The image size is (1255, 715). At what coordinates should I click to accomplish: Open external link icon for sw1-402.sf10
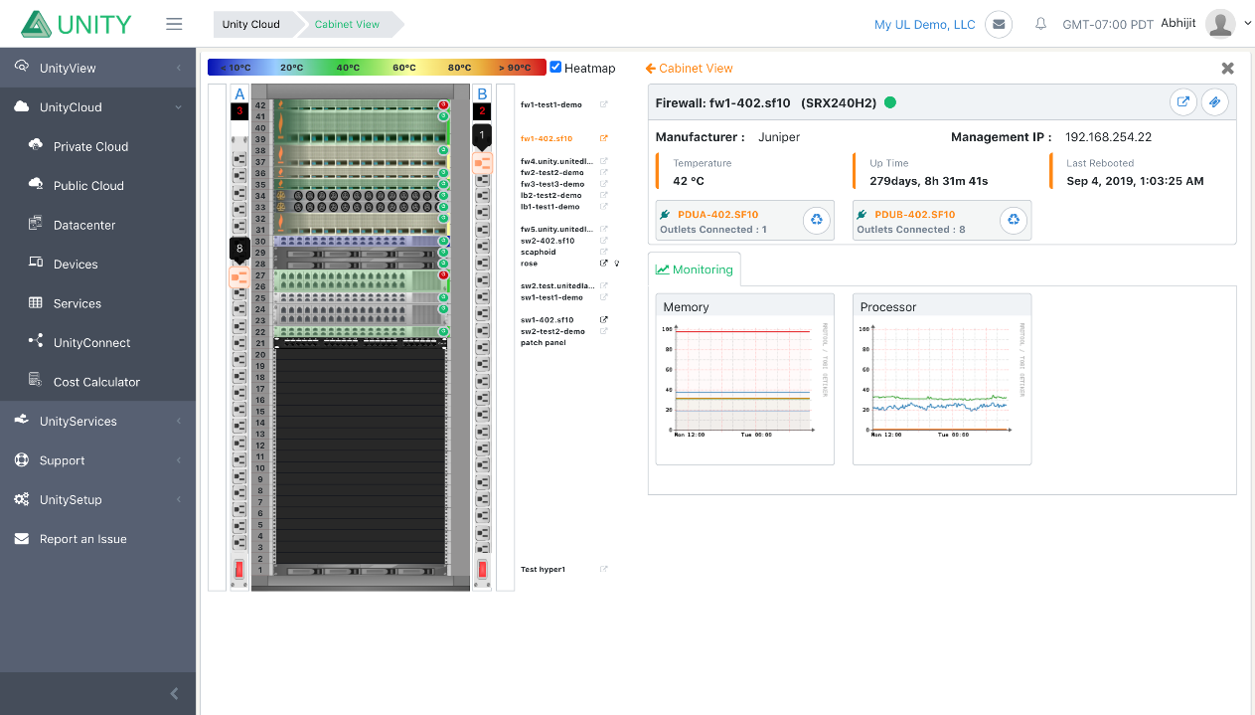pos(604,320)
